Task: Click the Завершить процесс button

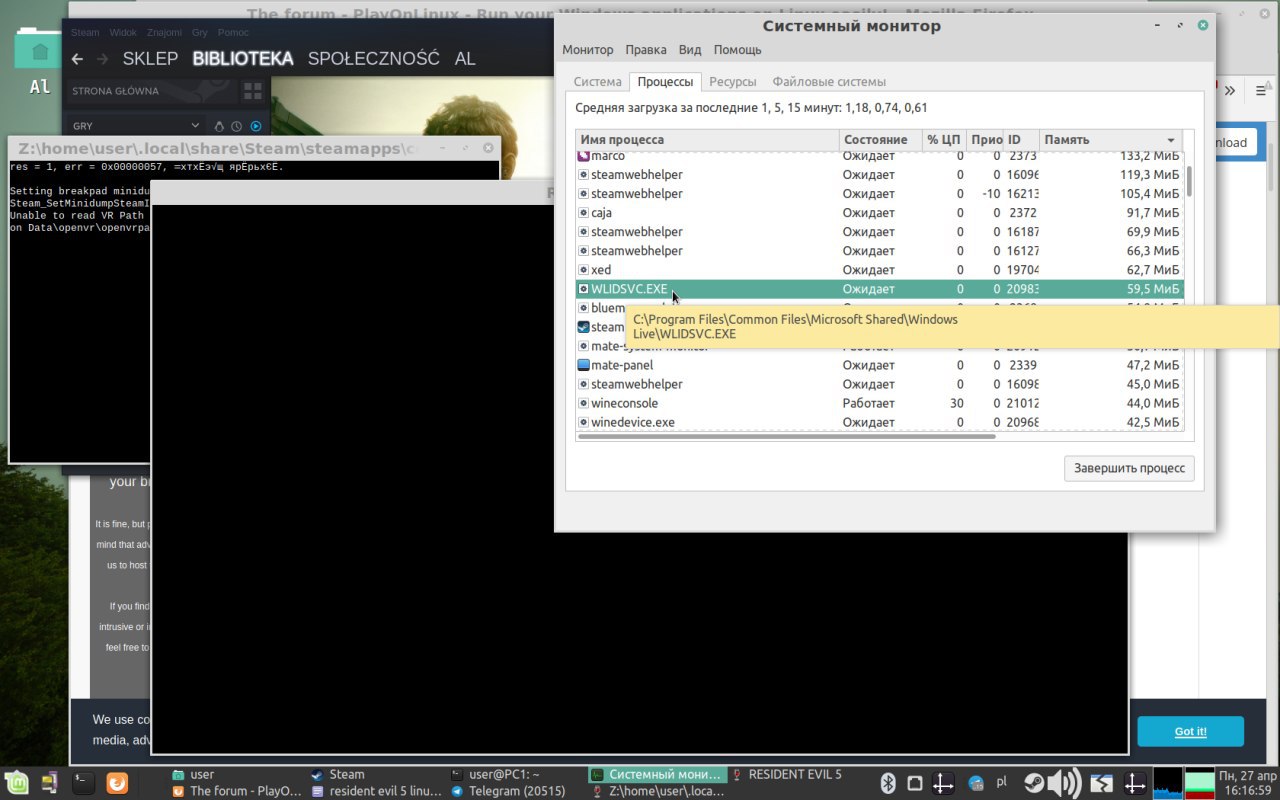Action: 1129,468
